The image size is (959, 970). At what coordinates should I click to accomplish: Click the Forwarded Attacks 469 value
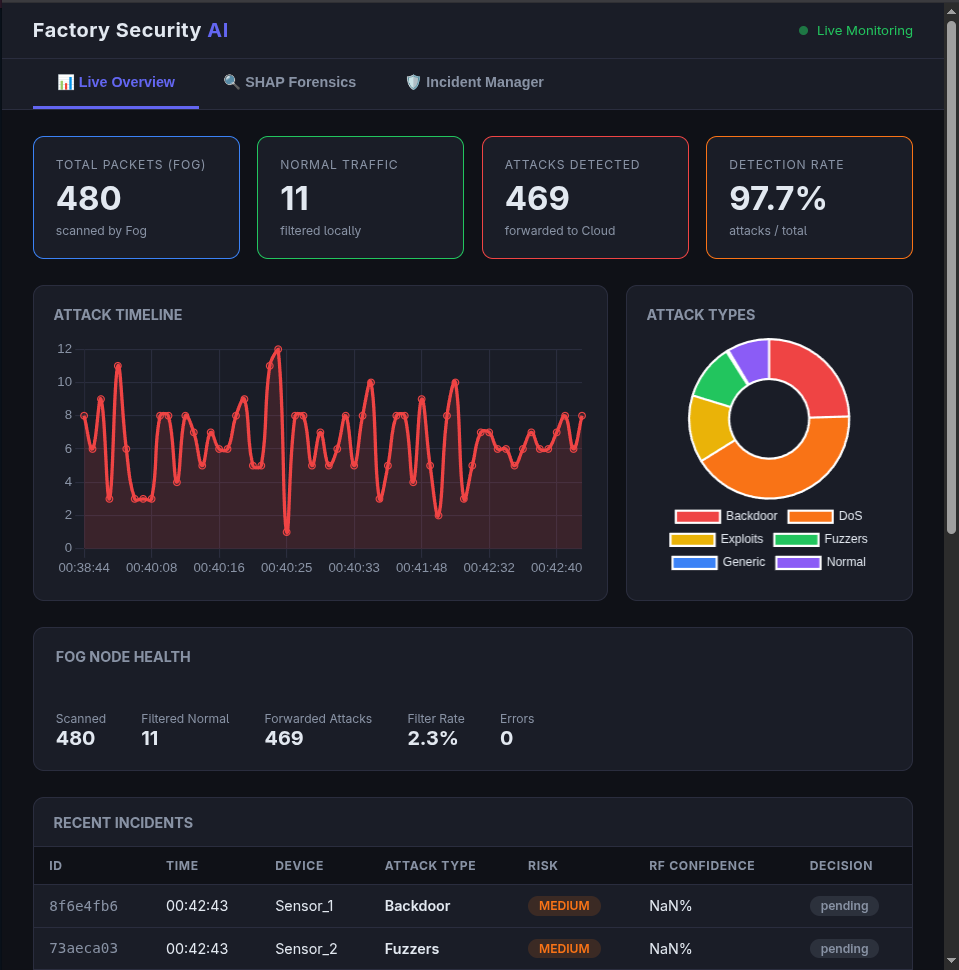pyautogui.click(x=284, y=738)
